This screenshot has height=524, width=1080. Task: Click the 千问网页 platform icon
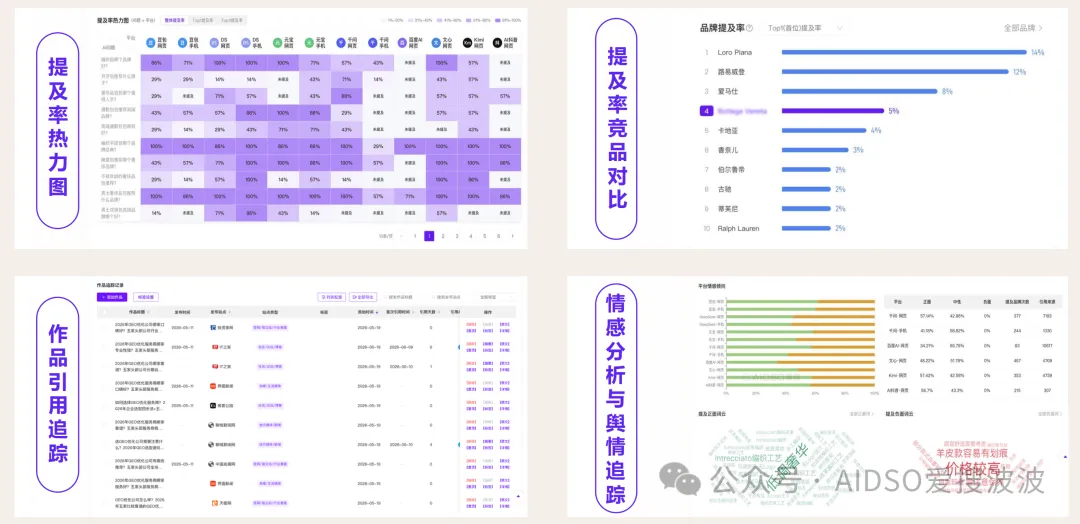[341, 43]
